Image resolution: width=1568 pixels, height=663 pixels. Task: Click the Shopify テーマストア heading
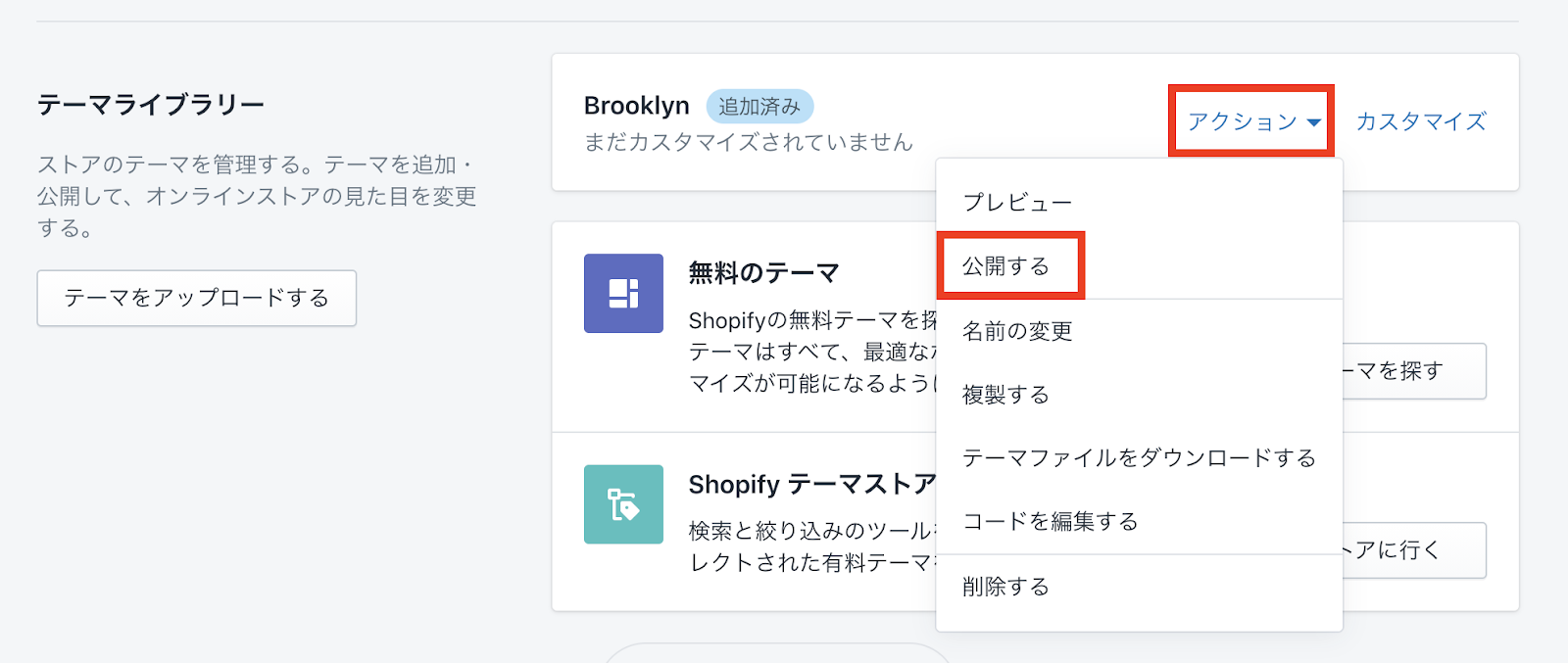tap(811, 485)
